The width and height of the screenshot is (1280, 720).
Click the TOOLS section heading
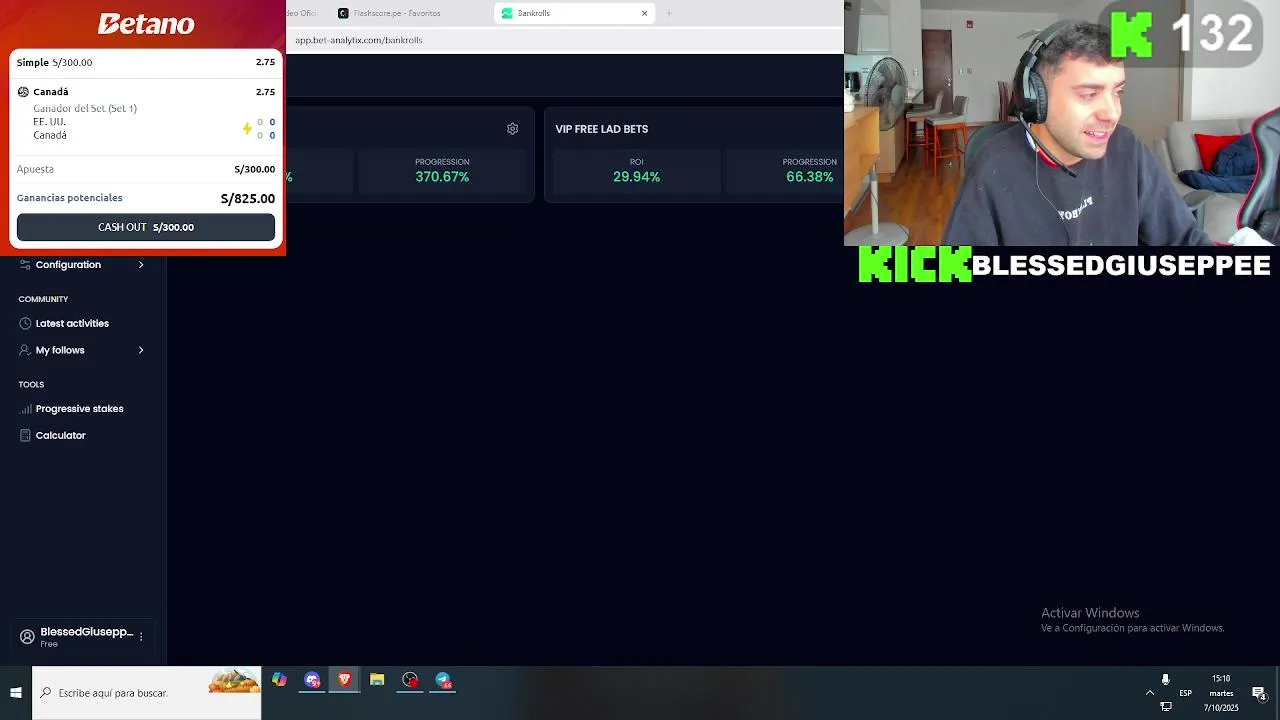click(x=31, y=384)
